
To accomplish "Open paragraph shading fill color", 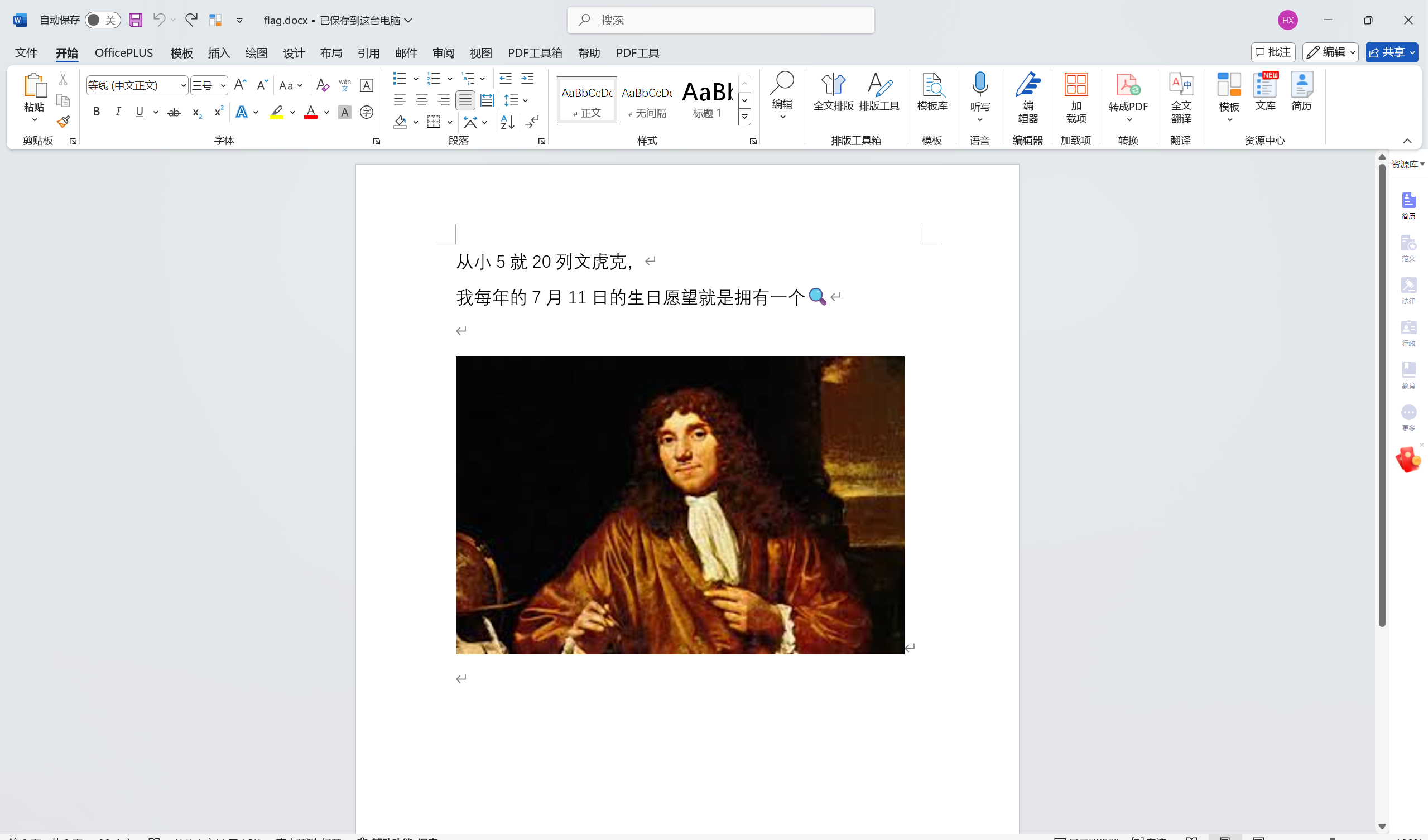I will pyautogui.click(x=400, y=122).
